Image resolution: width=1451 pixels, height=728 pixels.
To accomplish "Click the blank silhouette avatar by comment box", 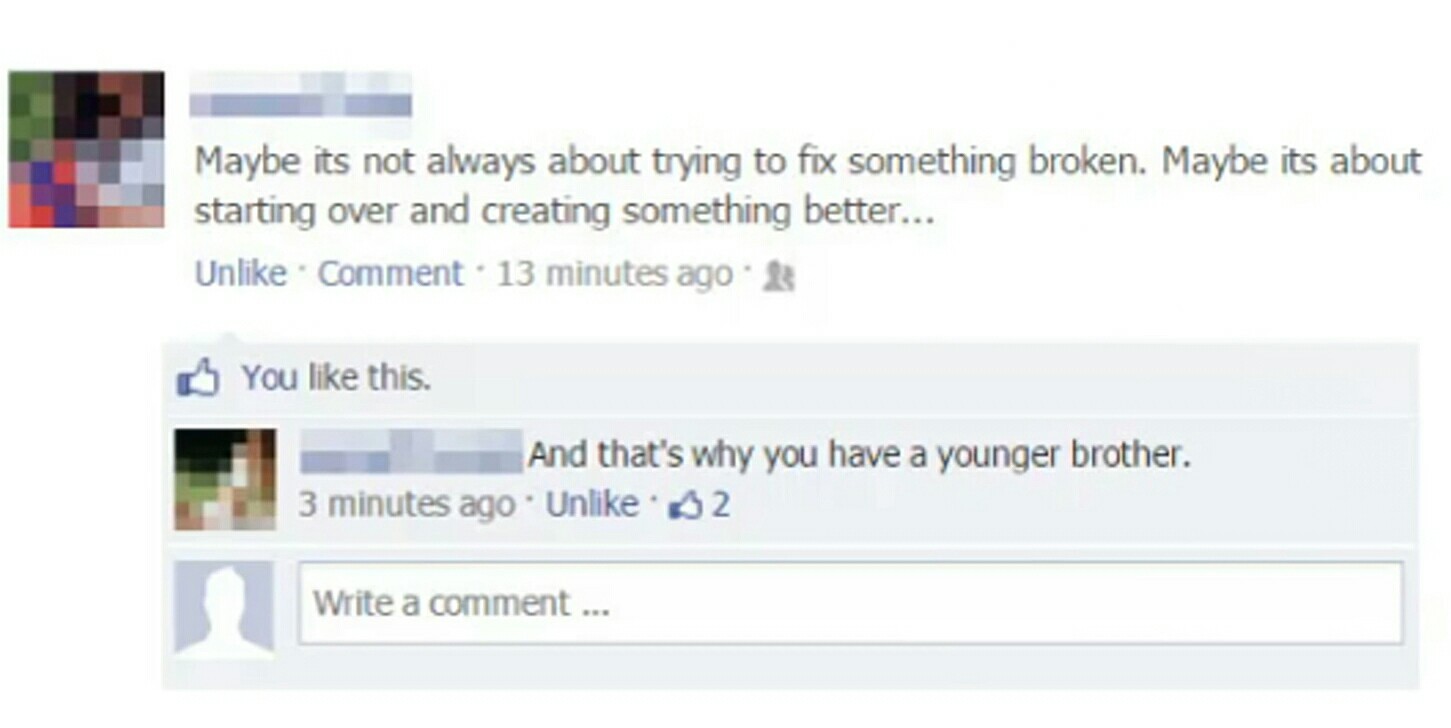I will pyautogui.click(x=225, y=607).
